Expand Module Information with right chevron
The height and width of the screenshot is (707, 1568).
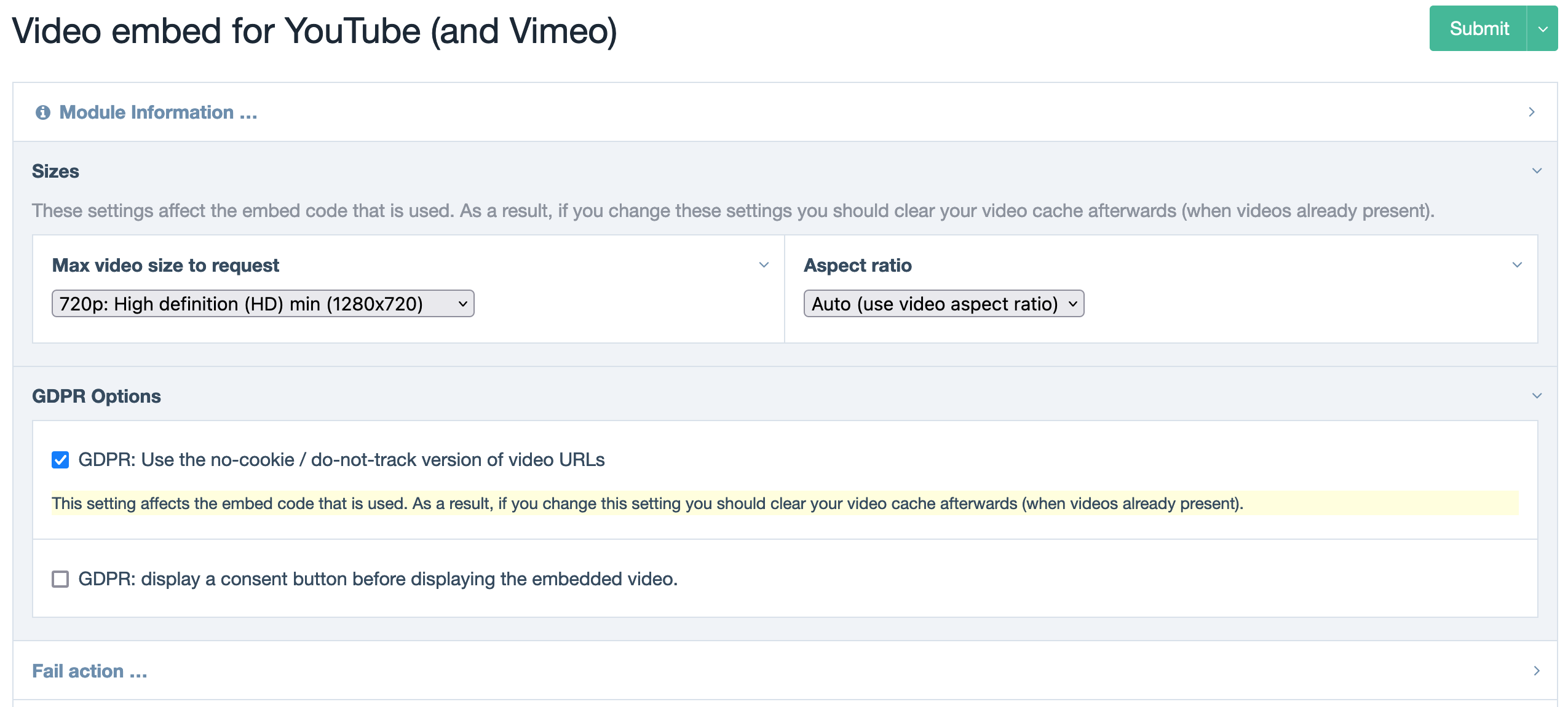click(1531, 112)
